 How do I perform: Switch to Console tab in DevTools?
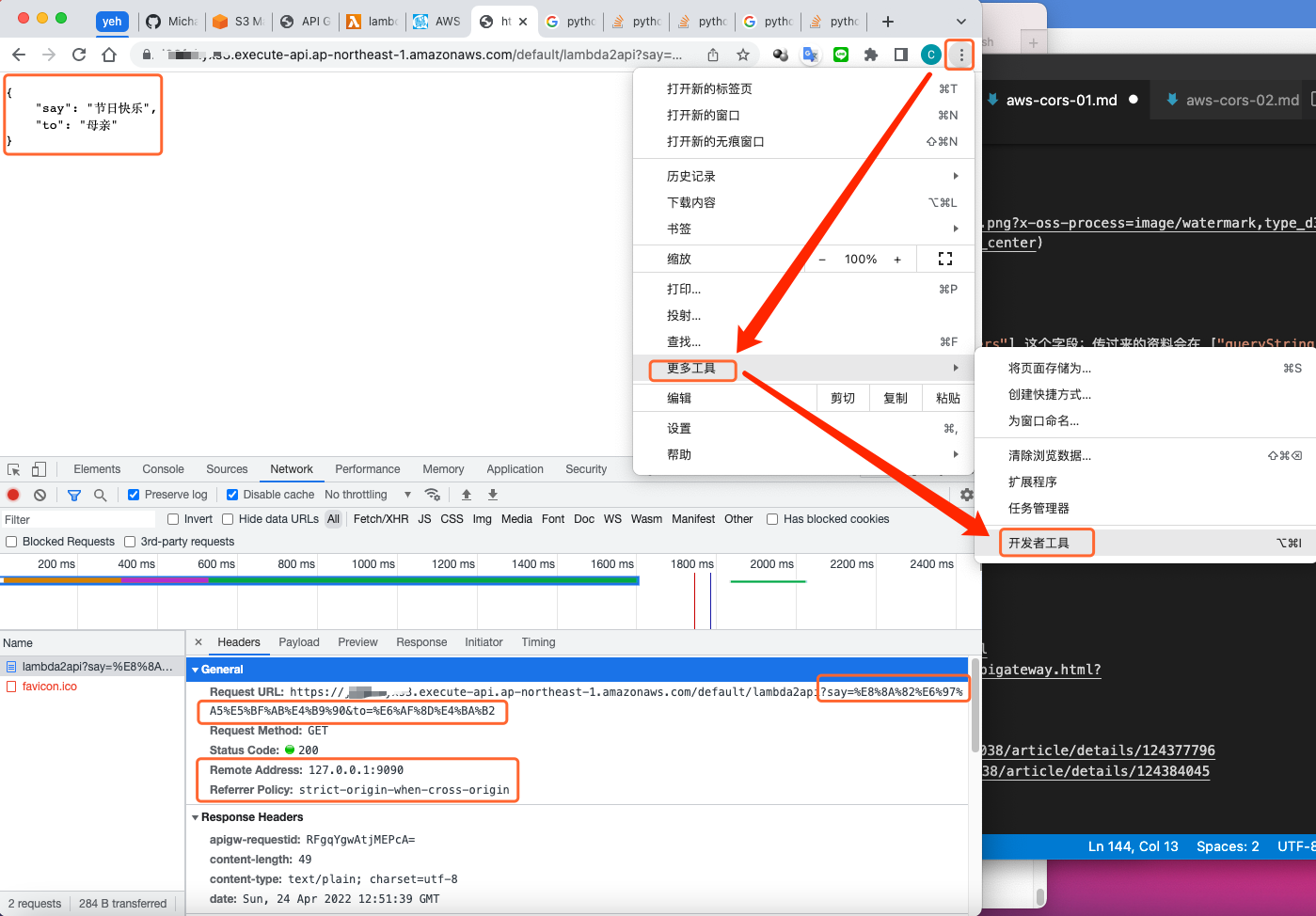coord(164,469)
